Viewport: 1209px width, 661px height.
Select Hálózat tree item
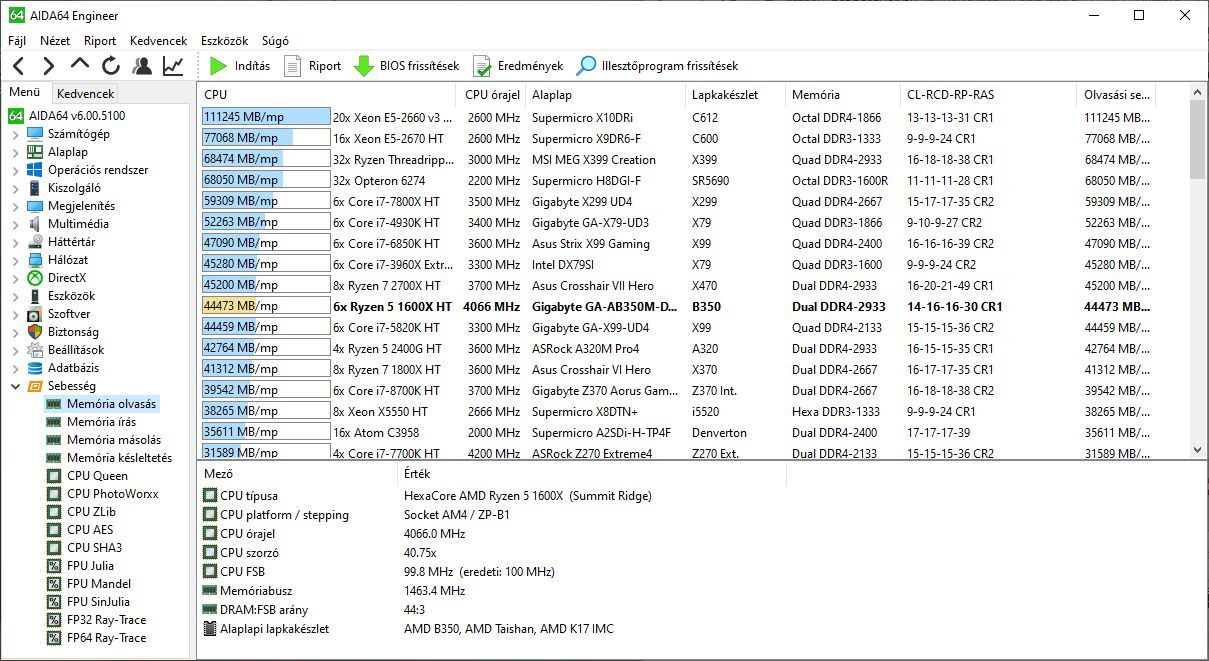pos(68,259)
